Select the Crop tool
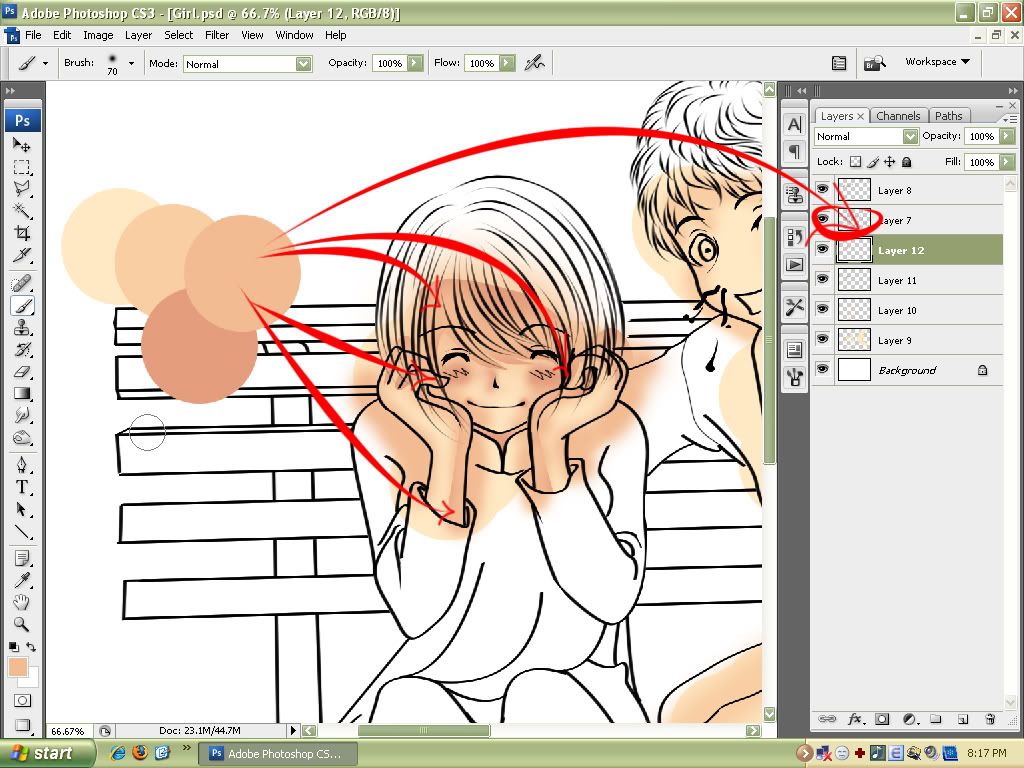Viewport: 1024px width, 768px height. pos(22,233)
